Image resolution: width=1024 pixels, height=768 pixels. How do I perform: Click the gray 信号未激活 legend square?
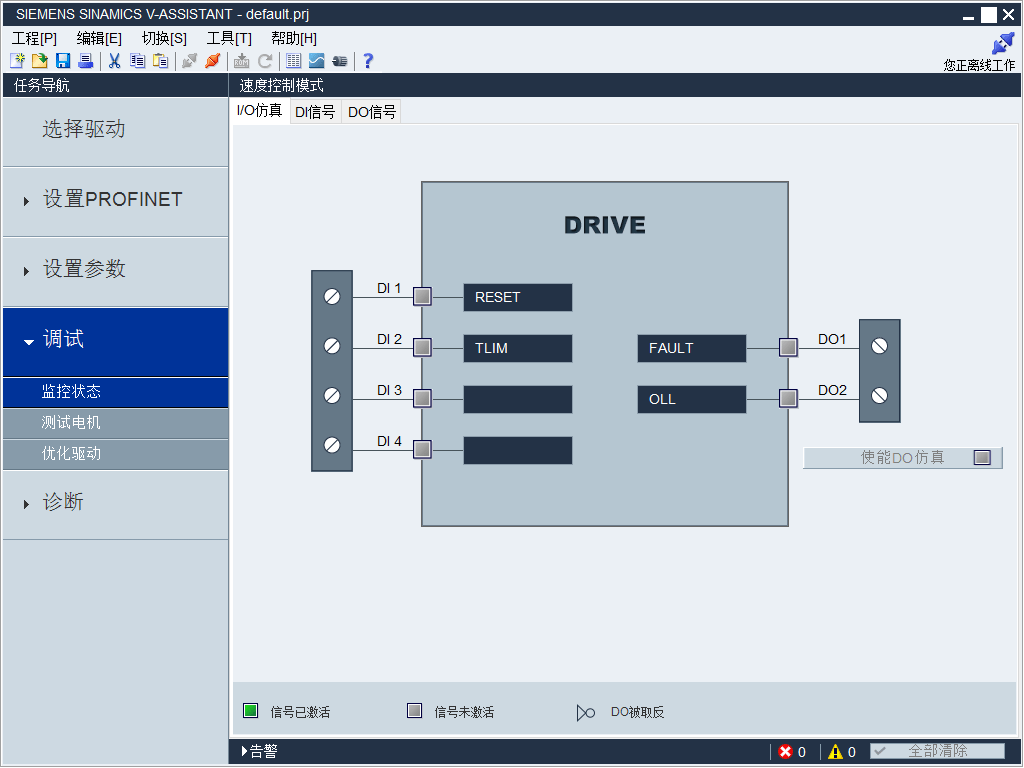415,711
